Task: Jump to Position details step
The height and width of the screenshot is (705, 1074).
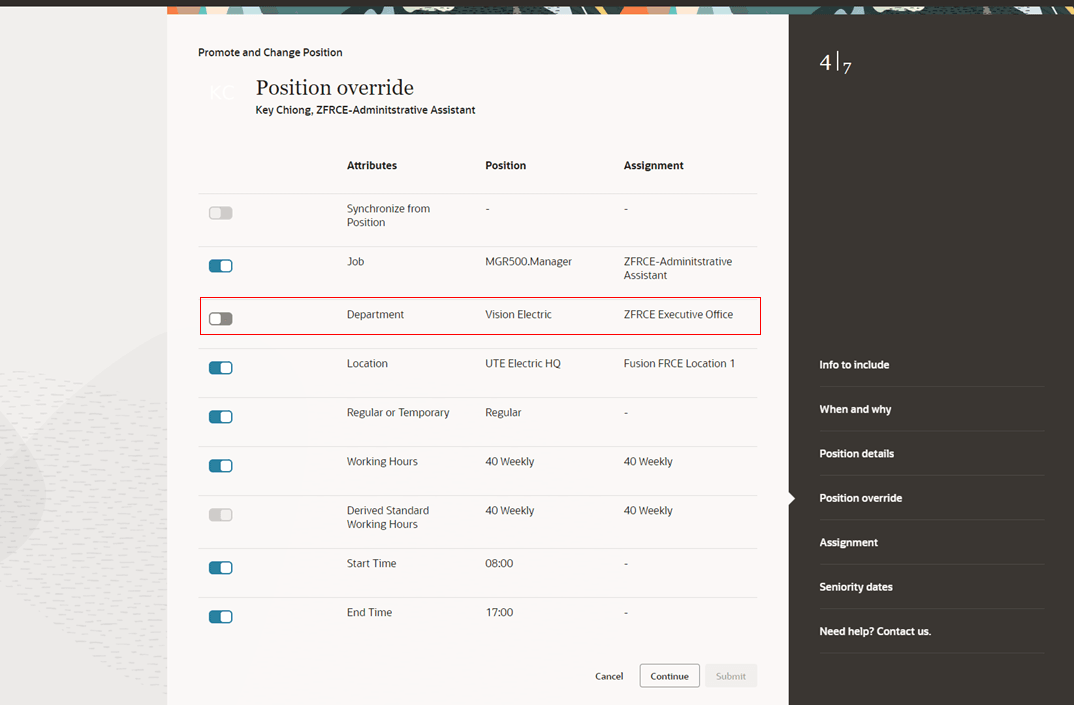Action: pos(856,454)
